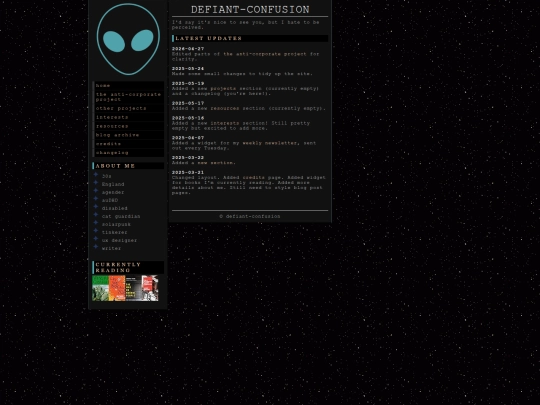540x405 pixels.
Task: Click 'writer' in the About Me list
Action: point(111,249)
